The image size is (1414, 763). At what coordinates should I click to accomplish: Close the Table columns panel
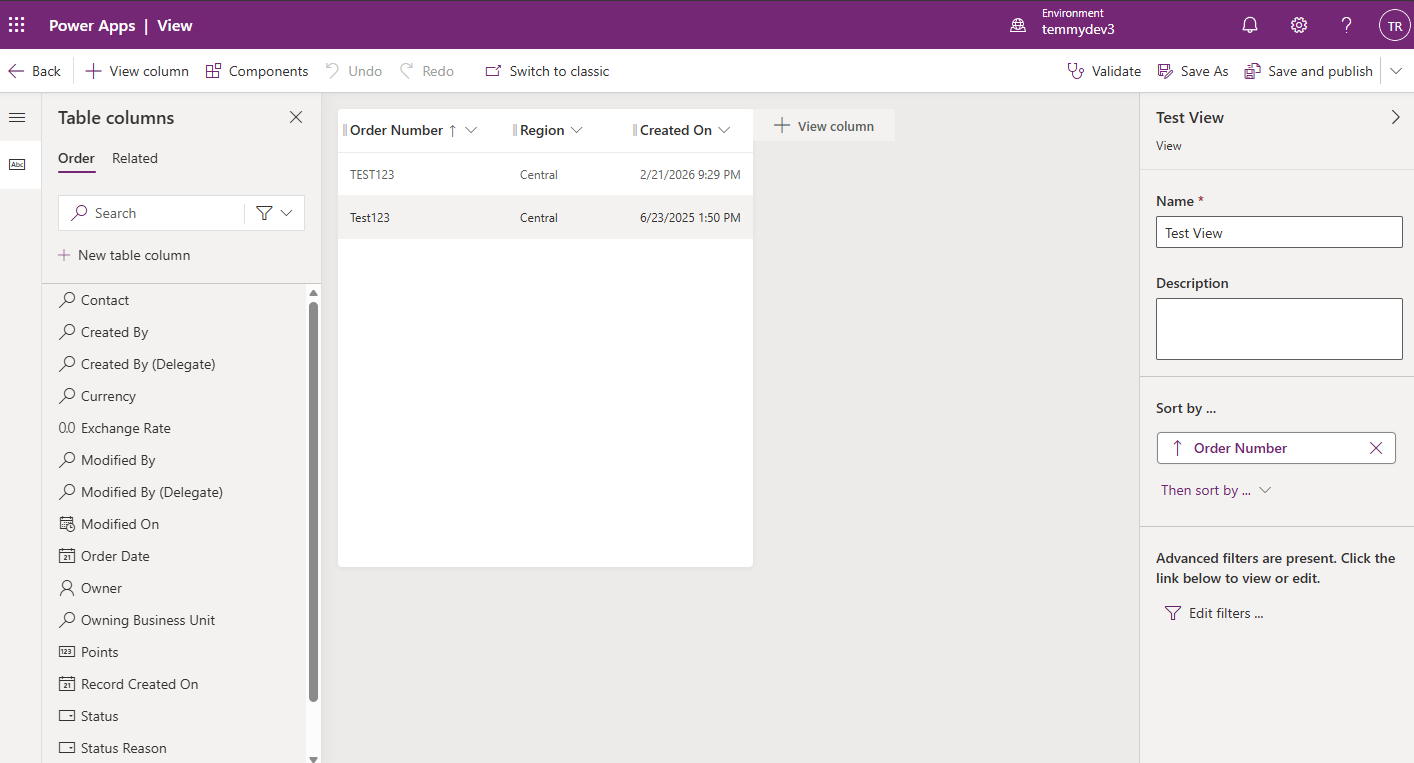pyautogui.click(x=296, y=117)
